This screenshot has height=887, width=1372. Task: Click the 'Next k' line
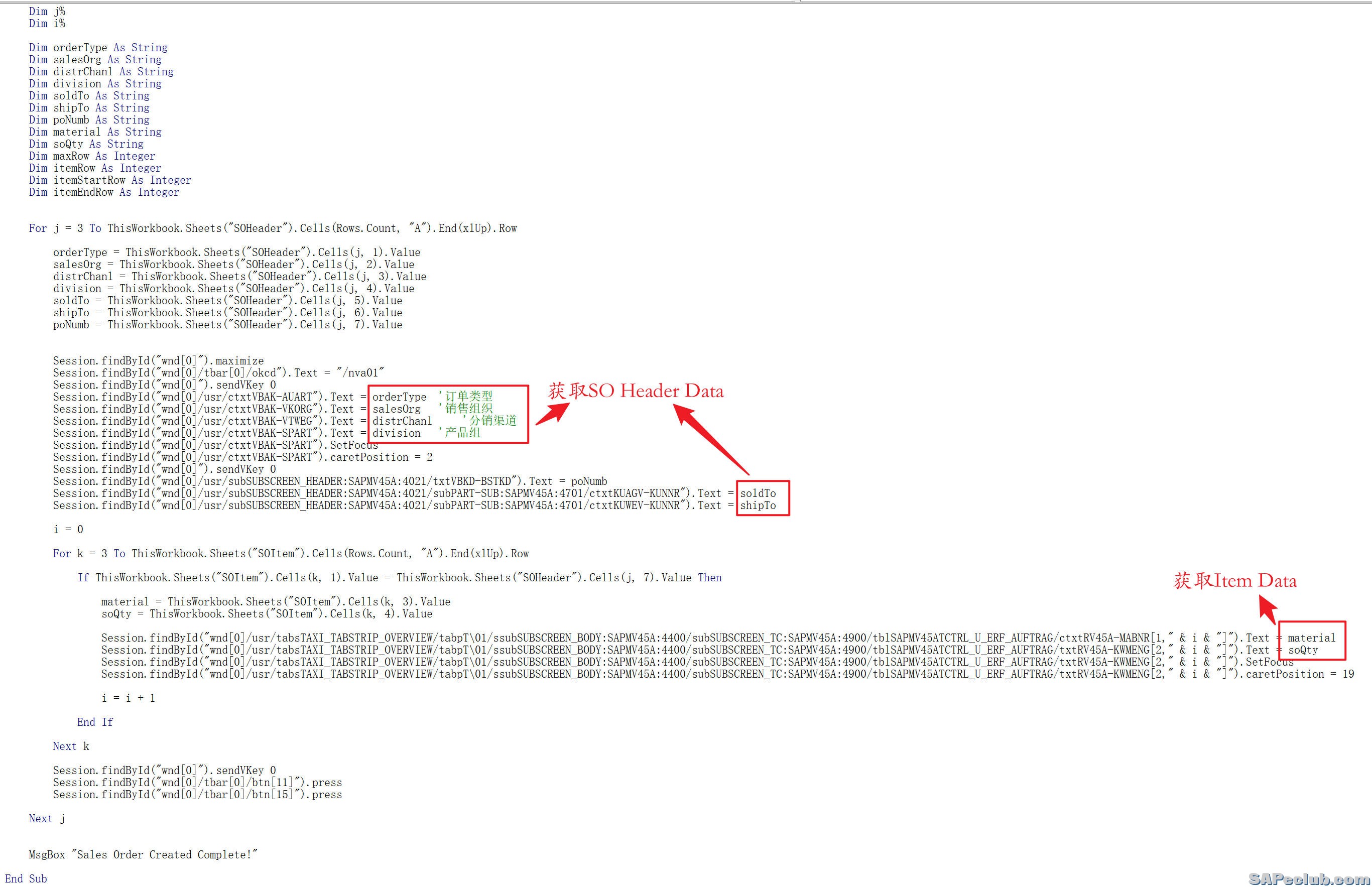pos(71,747)
